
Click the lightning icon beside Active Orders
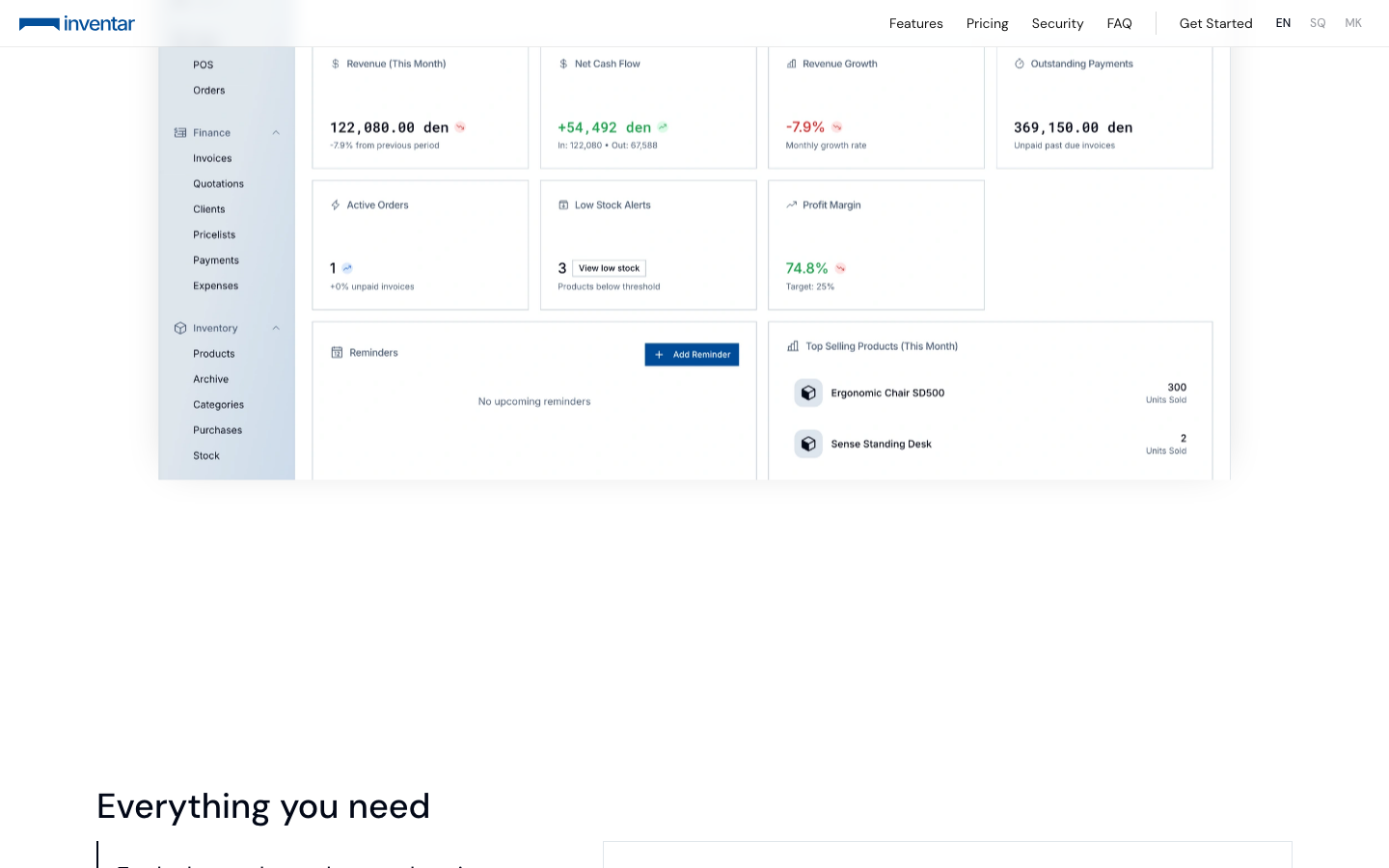[x=336, y=205]
